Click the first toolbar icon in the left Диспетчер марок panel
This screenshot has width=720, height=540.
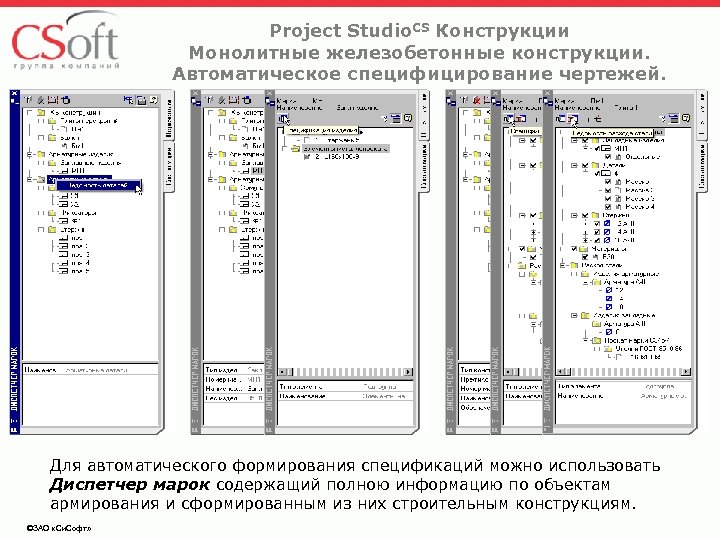pyautogui.click(x=28, y=100)
